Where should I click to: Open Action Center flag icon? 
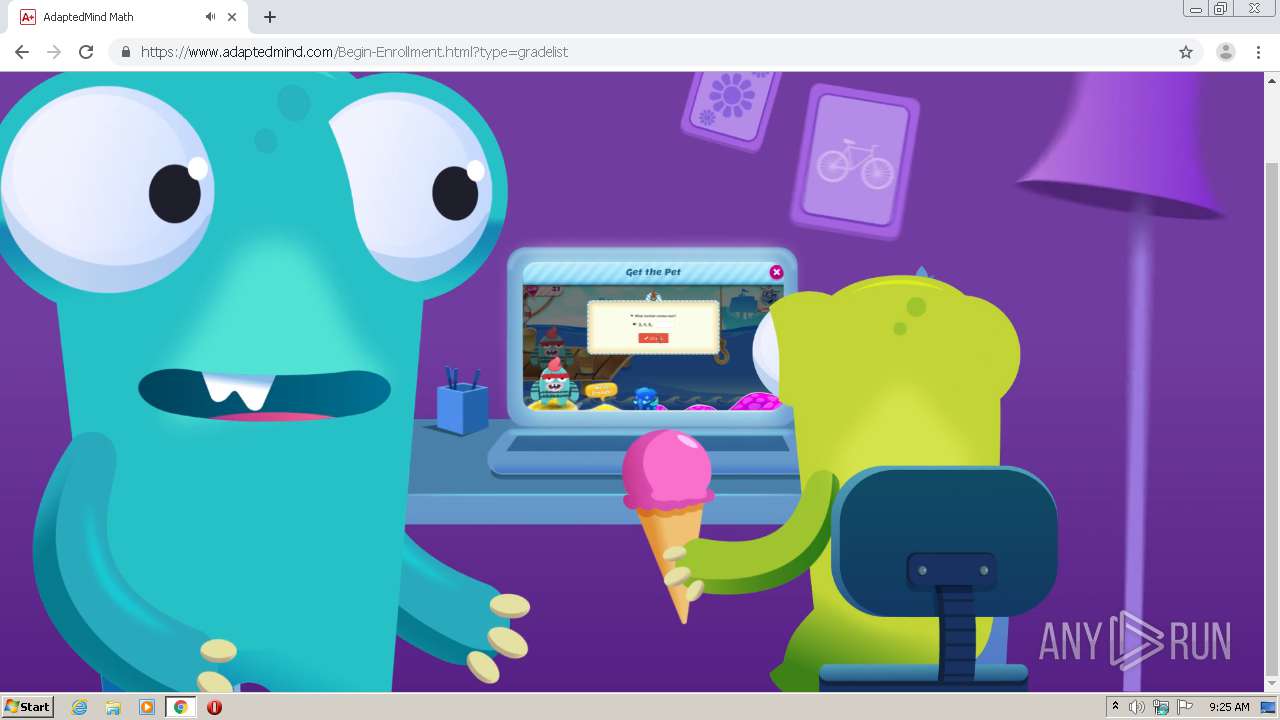click(1185, 707)
